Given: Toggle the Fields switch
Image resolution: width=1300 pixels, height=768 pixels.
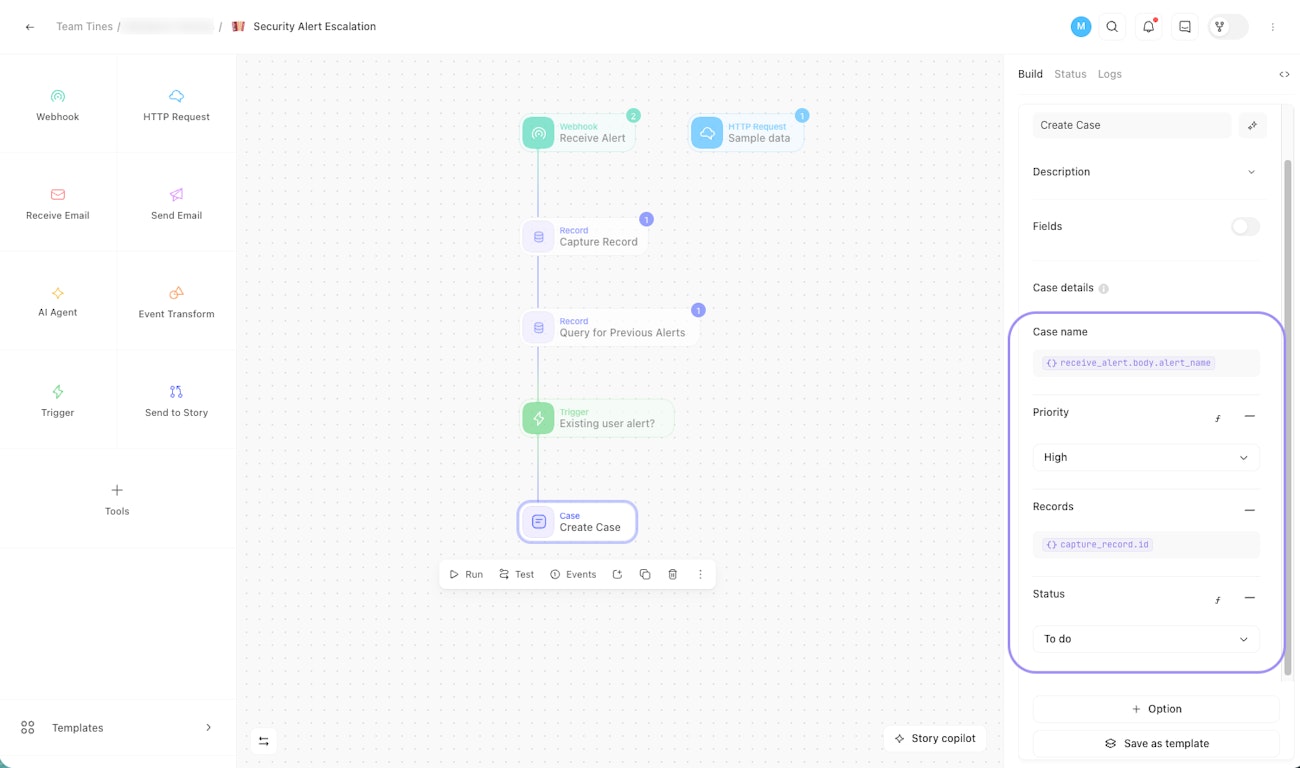Looking at the screenshot, I should coord(1245,227).
